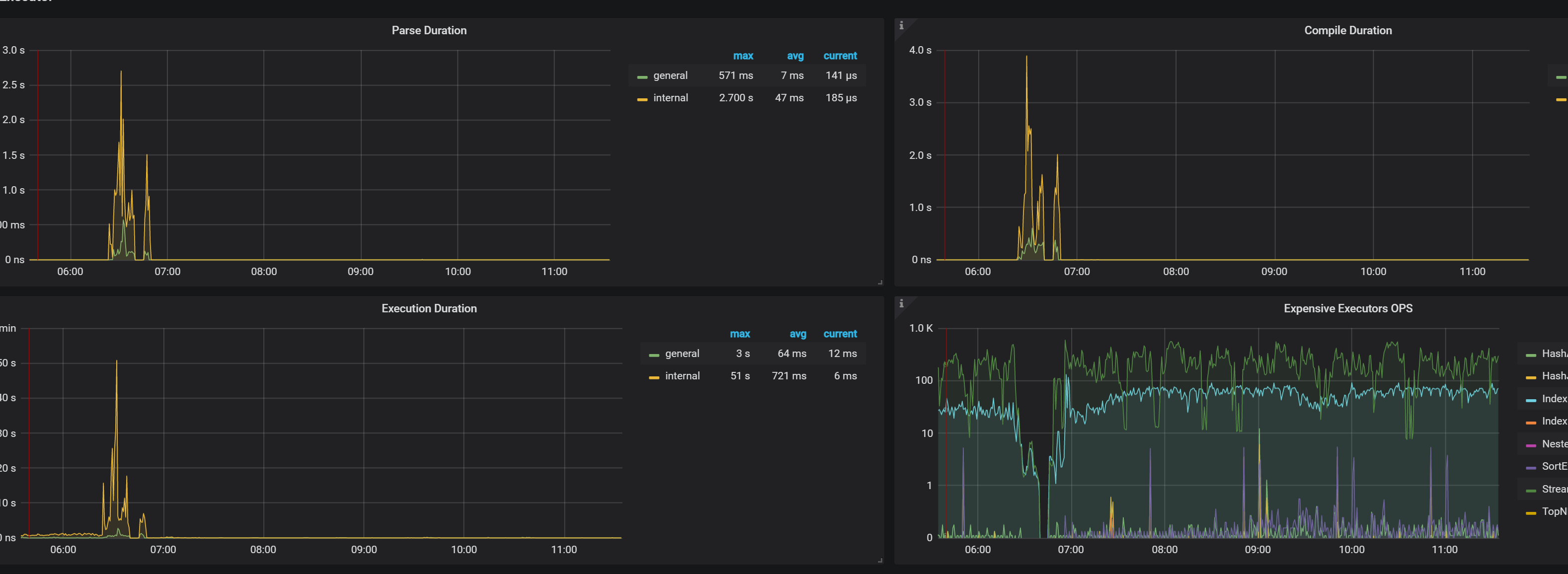Viewport: 1568px width, 574px height.
Task: Toggle the general series in Execution Duration legend
Action: pos(682,353)
